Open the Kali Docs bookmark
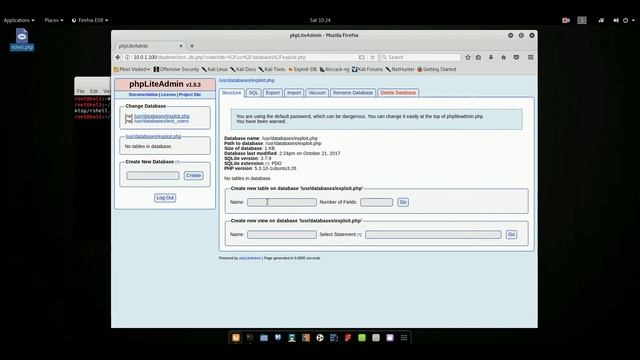 pyautogui.click(x=243, y=69)
